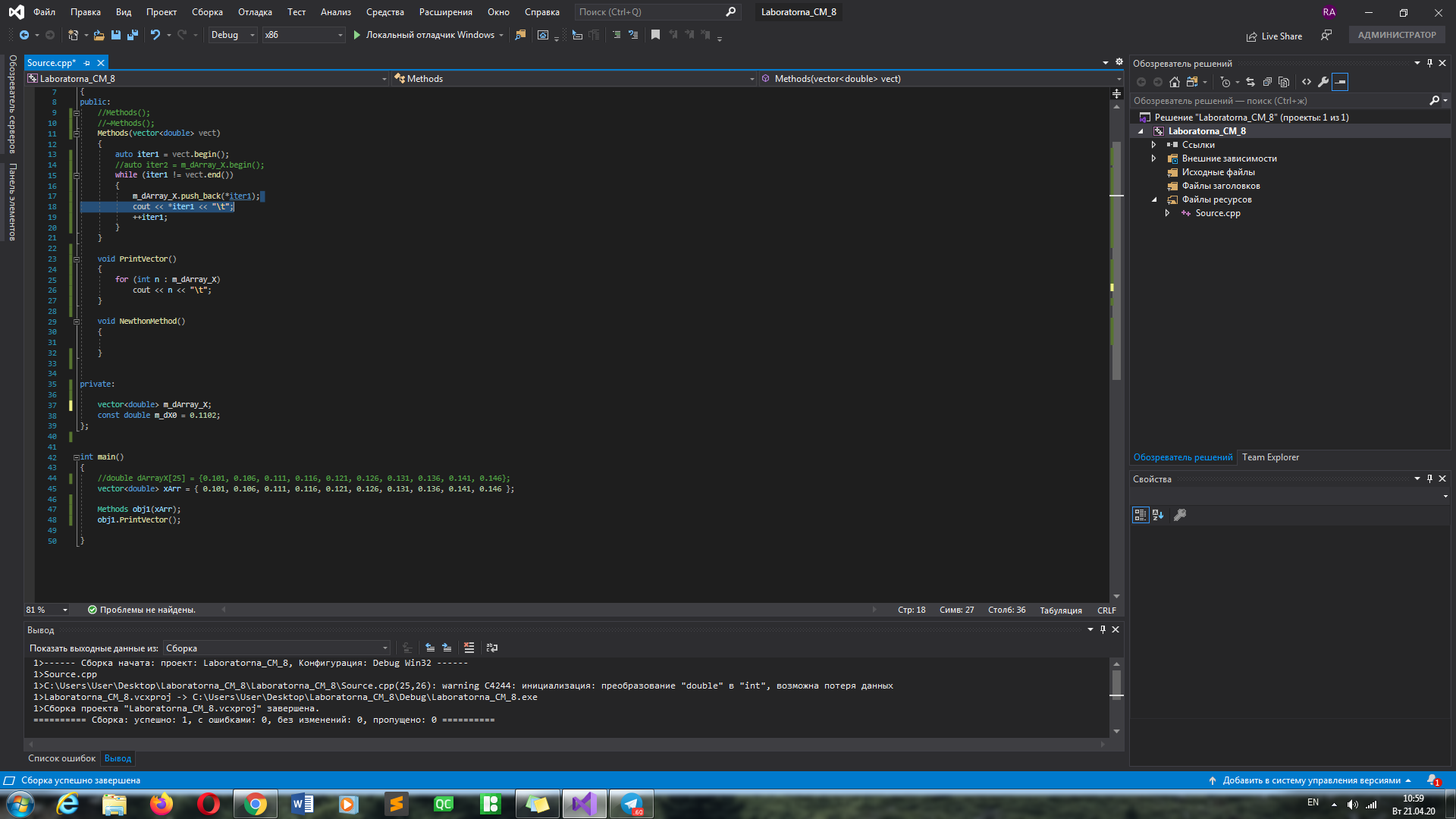Open the Сборка menu
Screen dimensions: 1456x819
(207, 12)
